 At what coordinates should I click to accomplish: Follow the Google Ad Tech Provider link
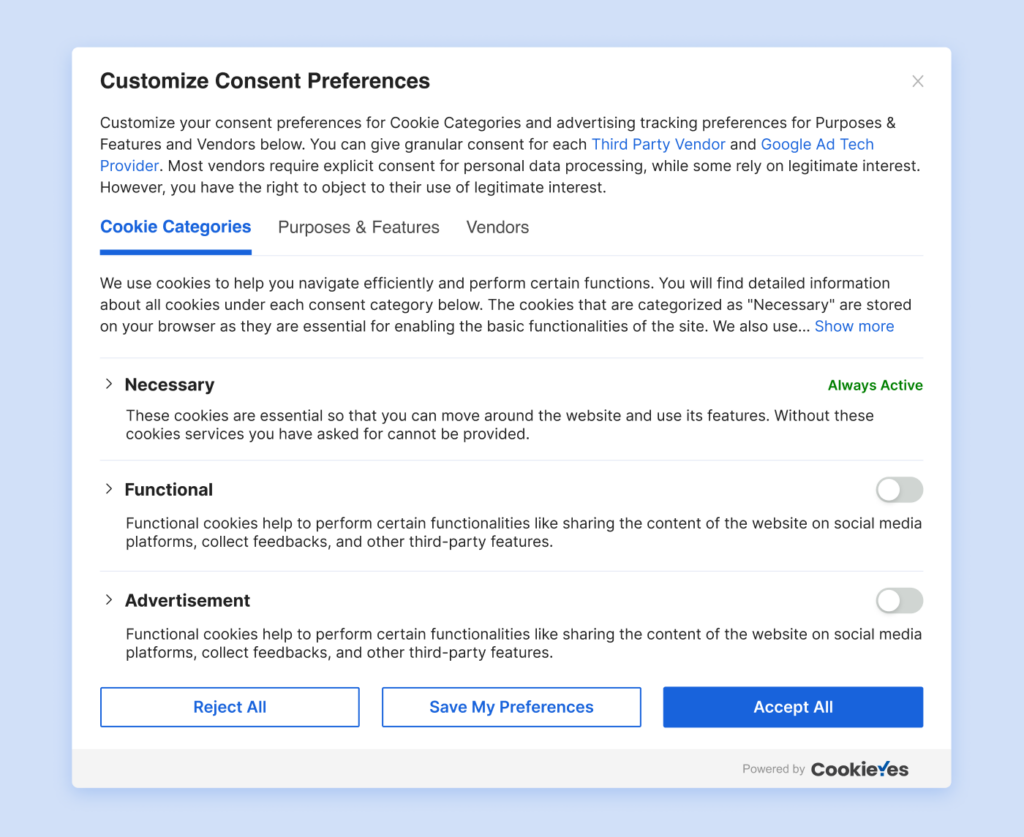coord(817,145)
